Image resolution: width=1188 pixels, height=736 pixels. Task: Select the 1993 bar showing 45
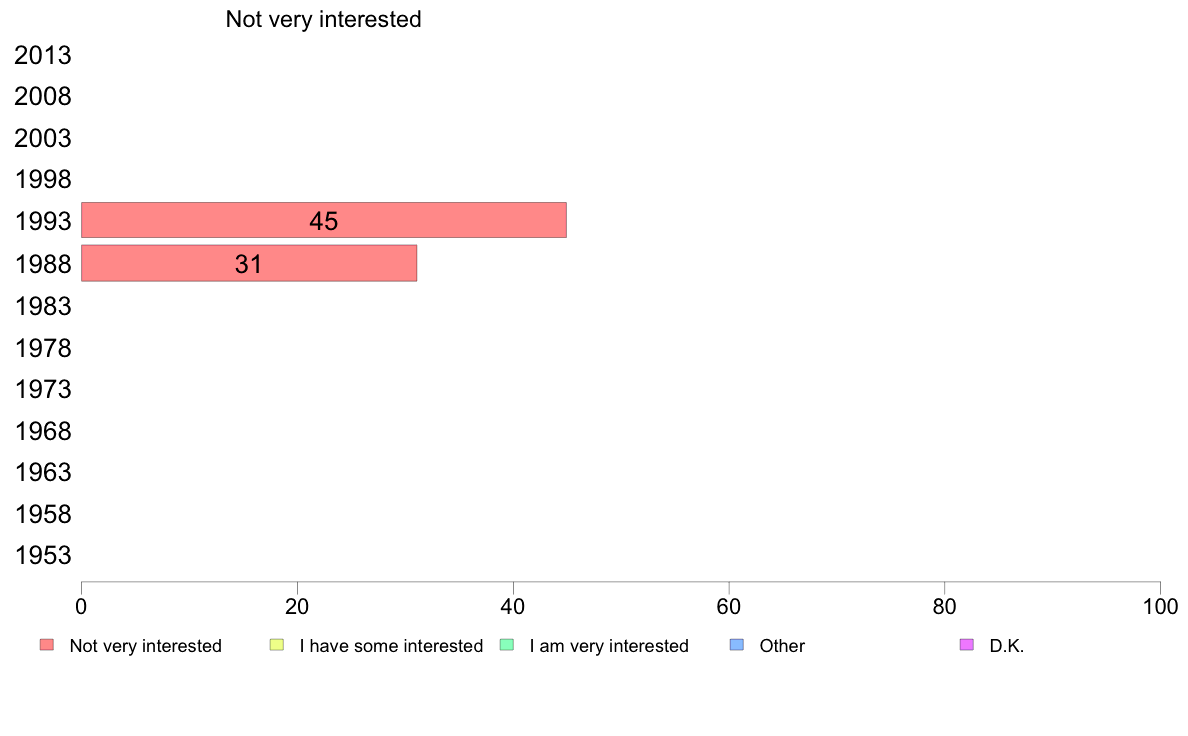point(324,221)
